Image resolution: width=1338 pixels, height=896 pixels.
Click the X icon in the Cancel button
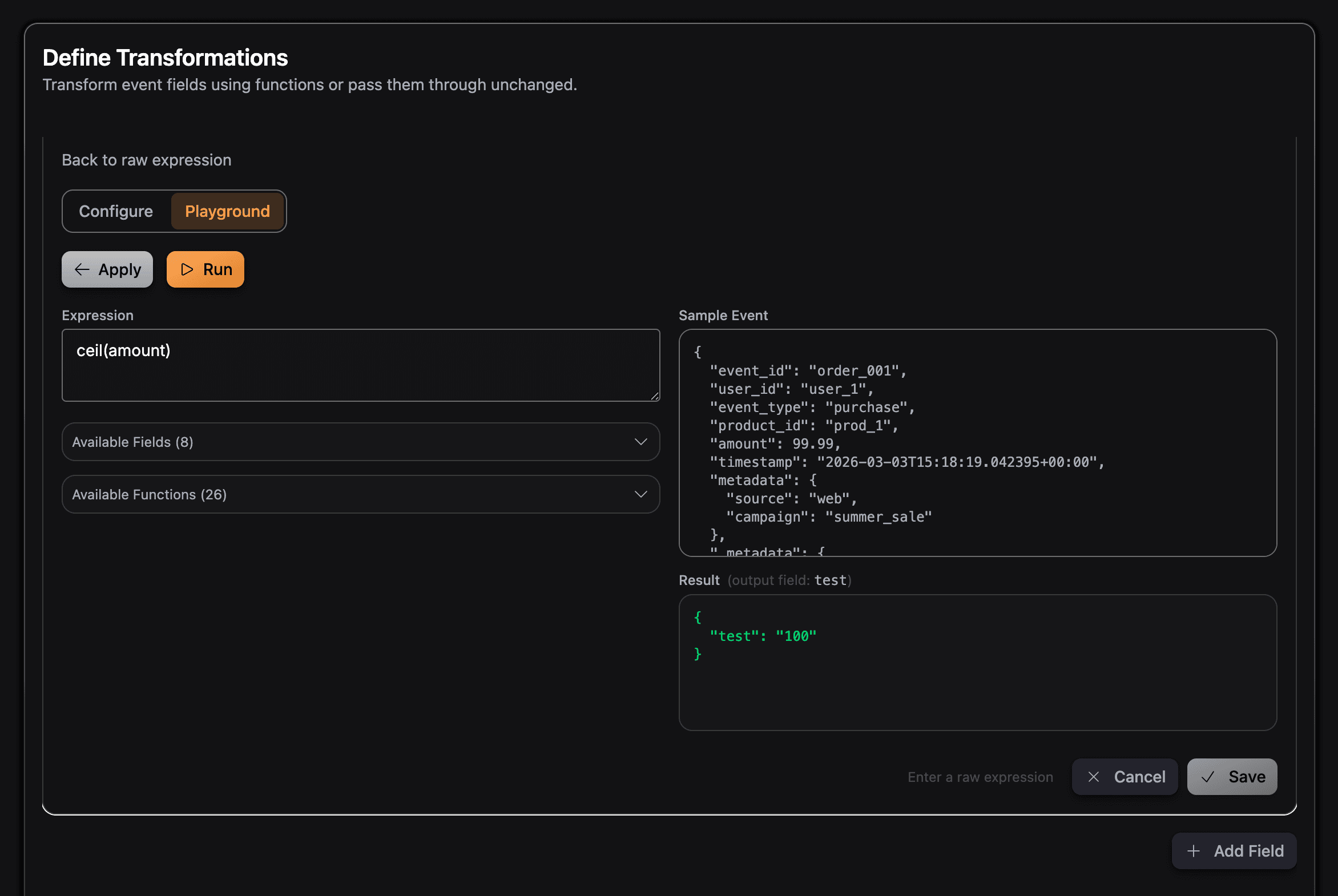pos(1094,777)
